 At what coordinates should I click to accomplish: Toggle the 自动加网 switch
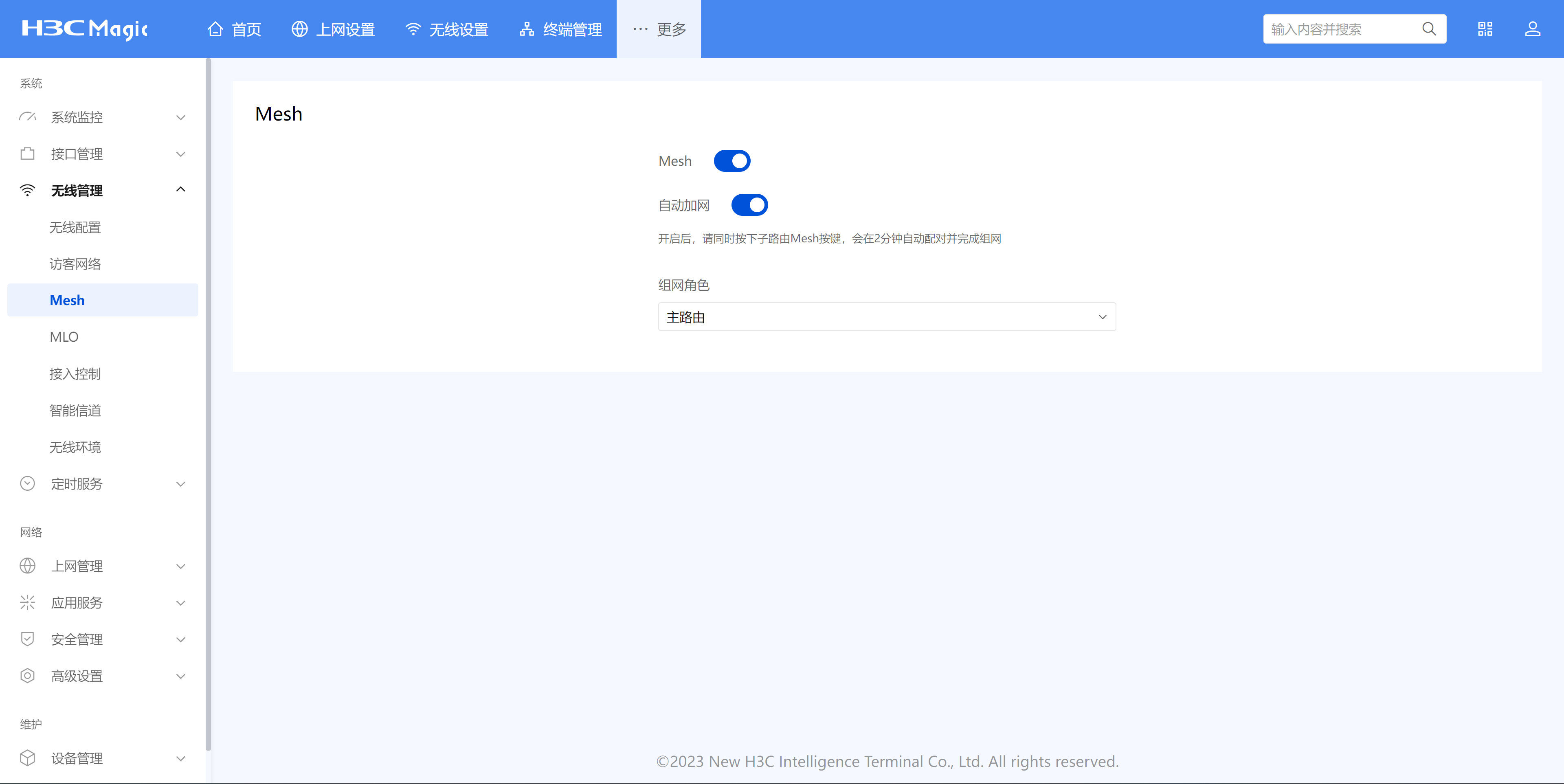750,205
